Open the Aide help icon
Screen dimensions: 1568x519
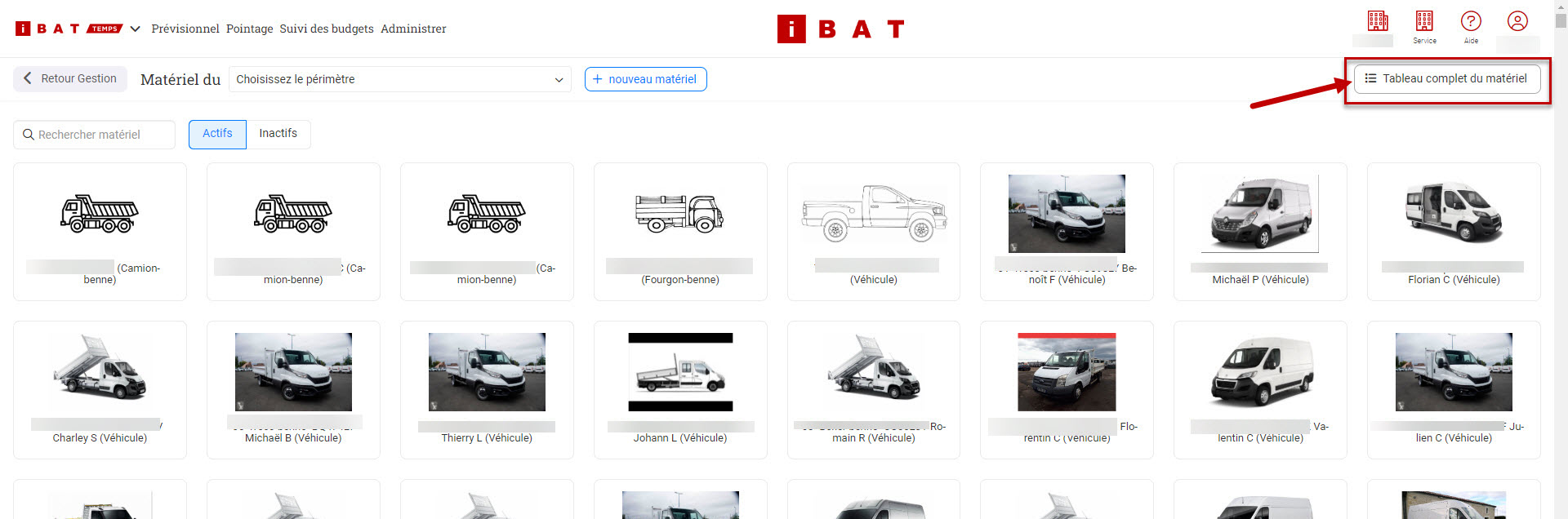[x=1471, y=22]
